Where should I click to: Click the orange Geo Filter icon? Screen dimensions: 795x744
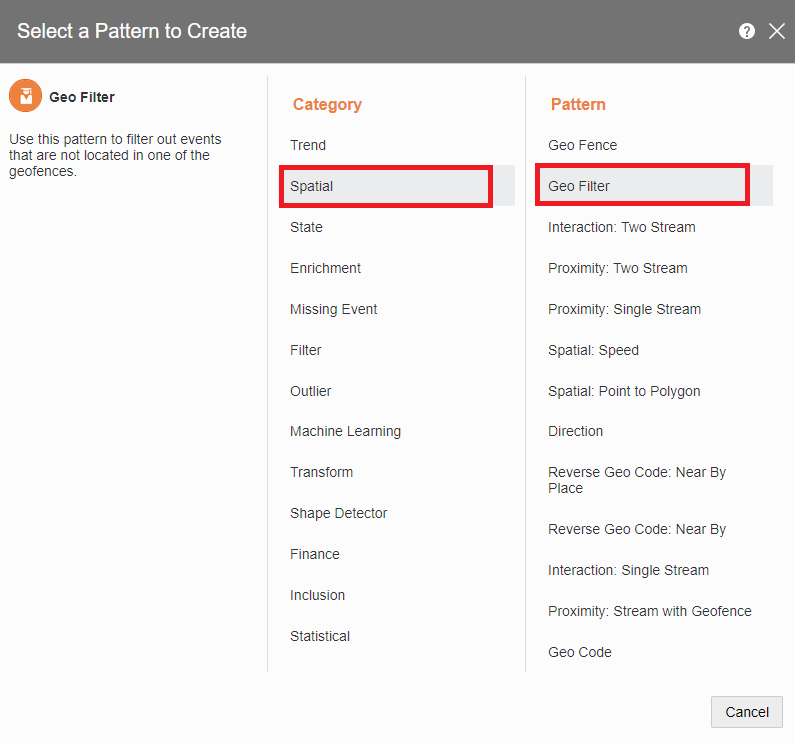pos(25,97)
